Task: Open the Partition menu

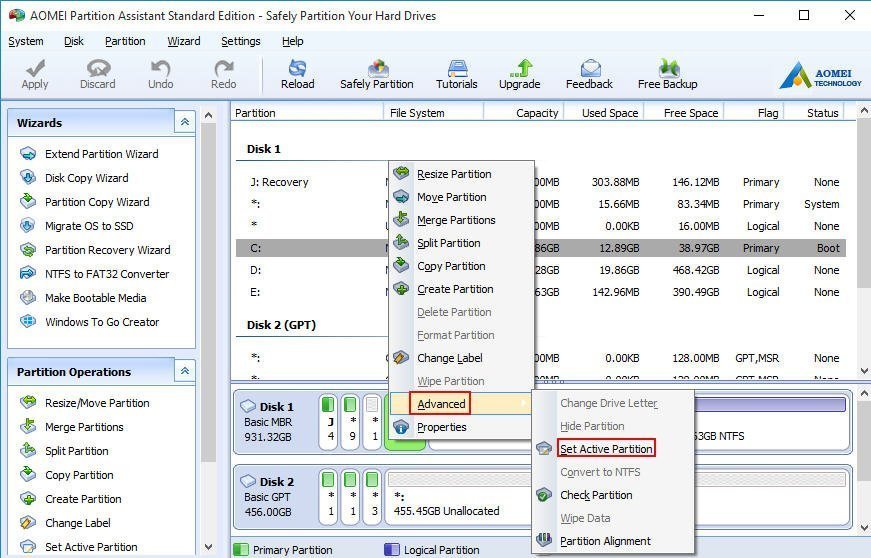Action: 125,41
